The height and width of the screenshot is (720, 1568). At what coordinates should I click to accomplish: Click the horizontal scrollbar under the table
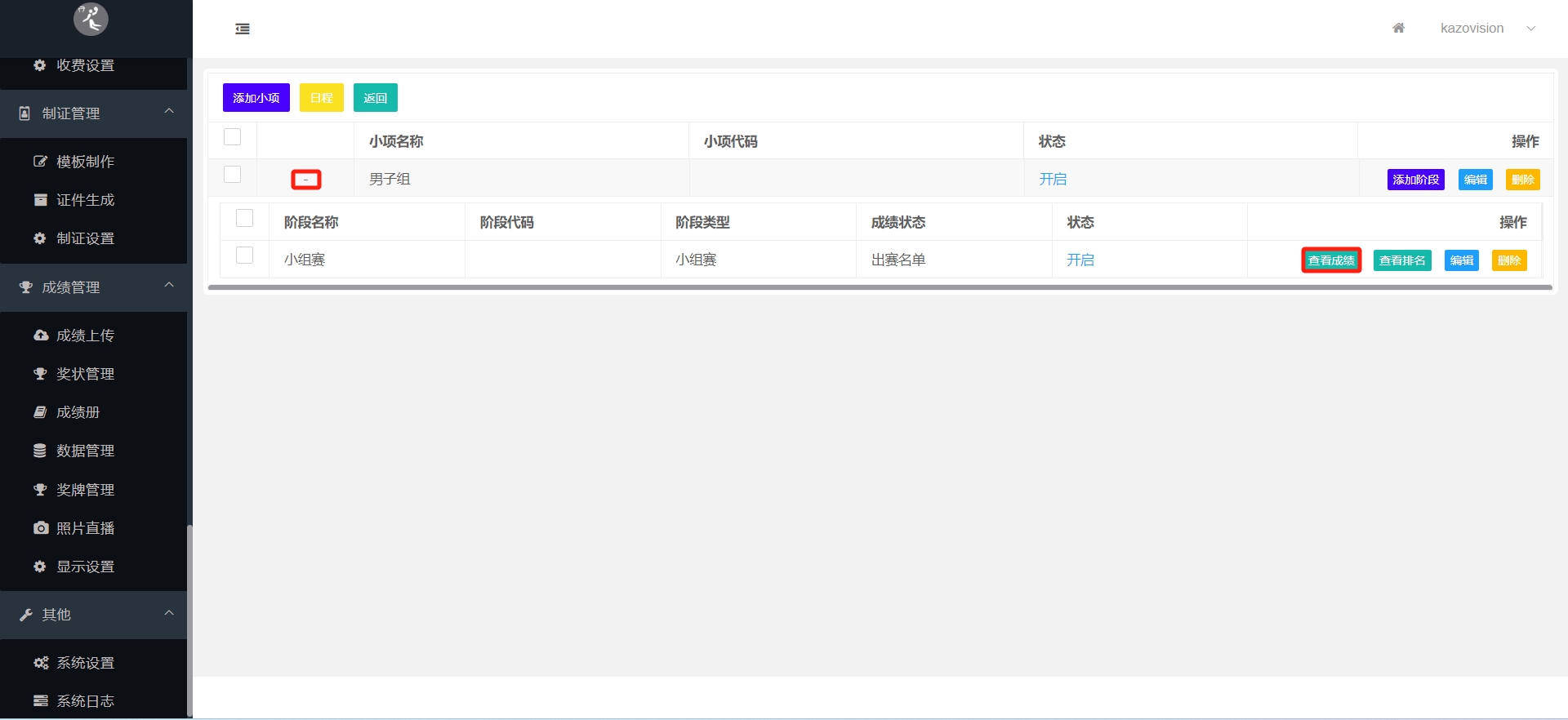(x=880, y=287)
